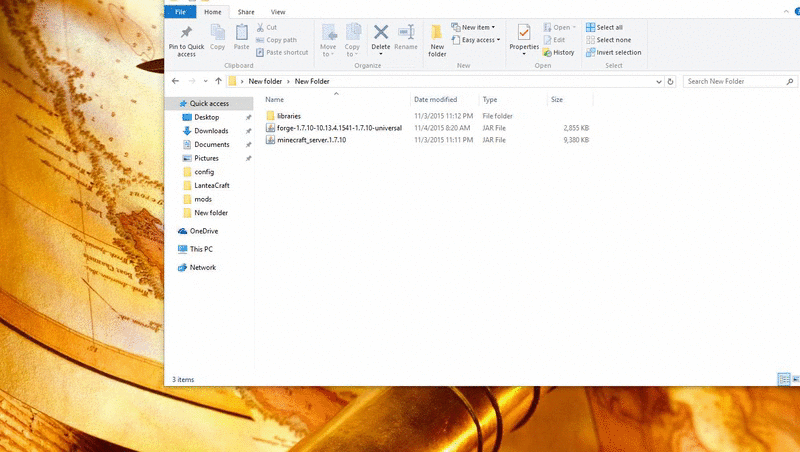Open the File tab

[180, 12]
